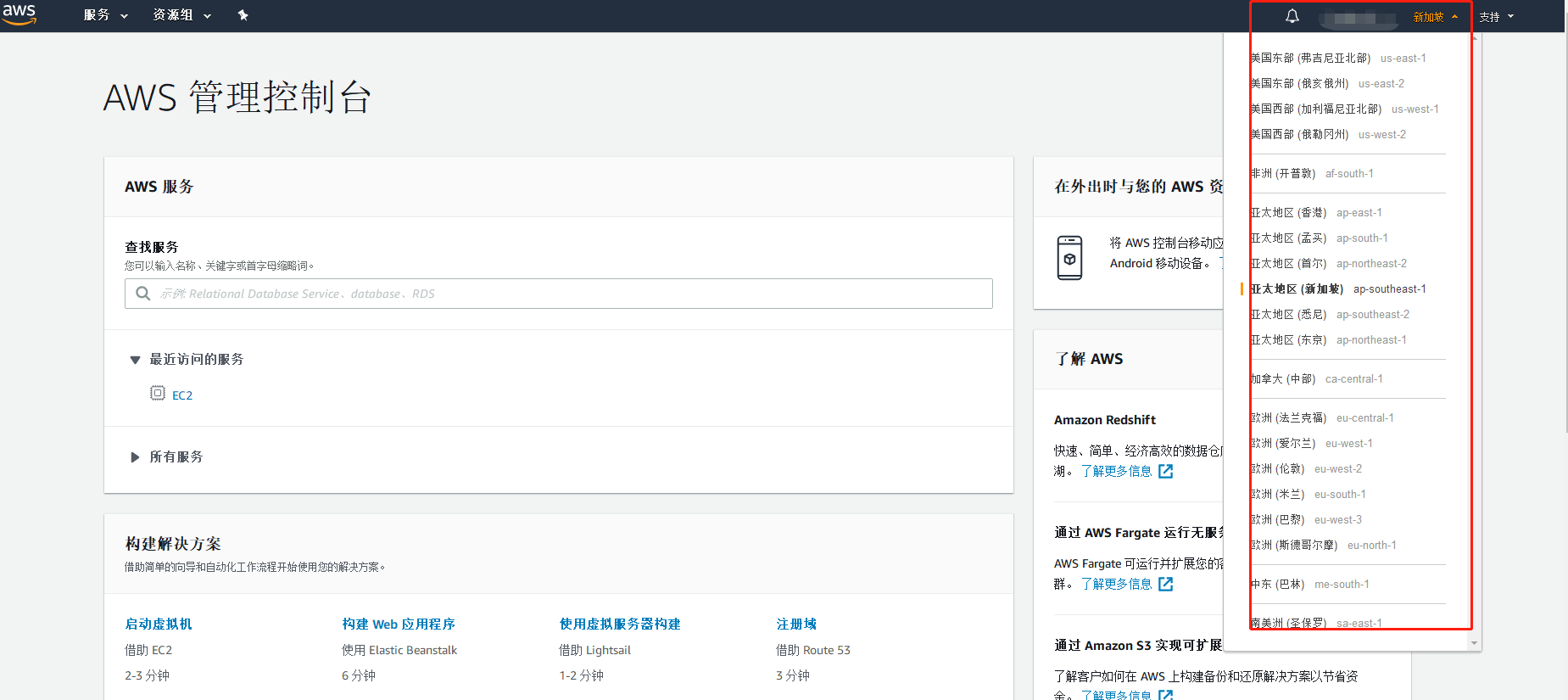Click '借助 Lightsail' text
The height and width of the screenshot is (700, 1568).
point(594,651)
